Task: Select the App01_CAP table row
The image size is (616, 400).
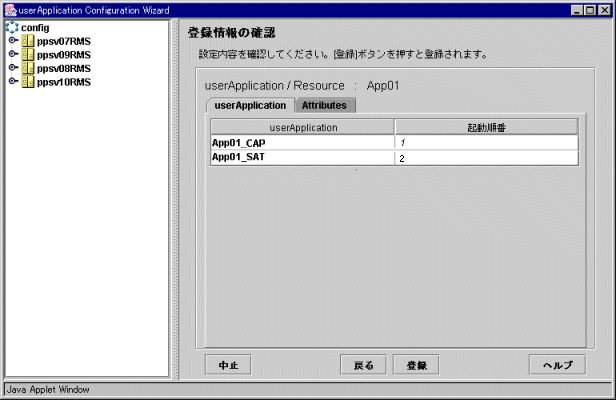Action: click(302, 143)
